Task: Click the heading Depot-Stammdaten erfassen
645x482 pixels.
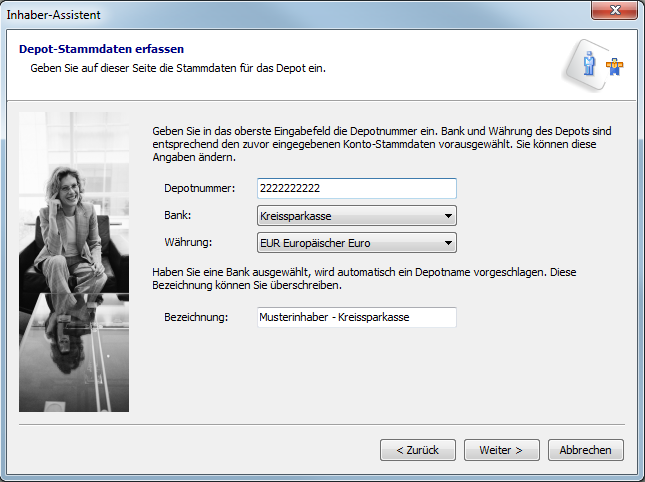Action: (x=101, y=49)
